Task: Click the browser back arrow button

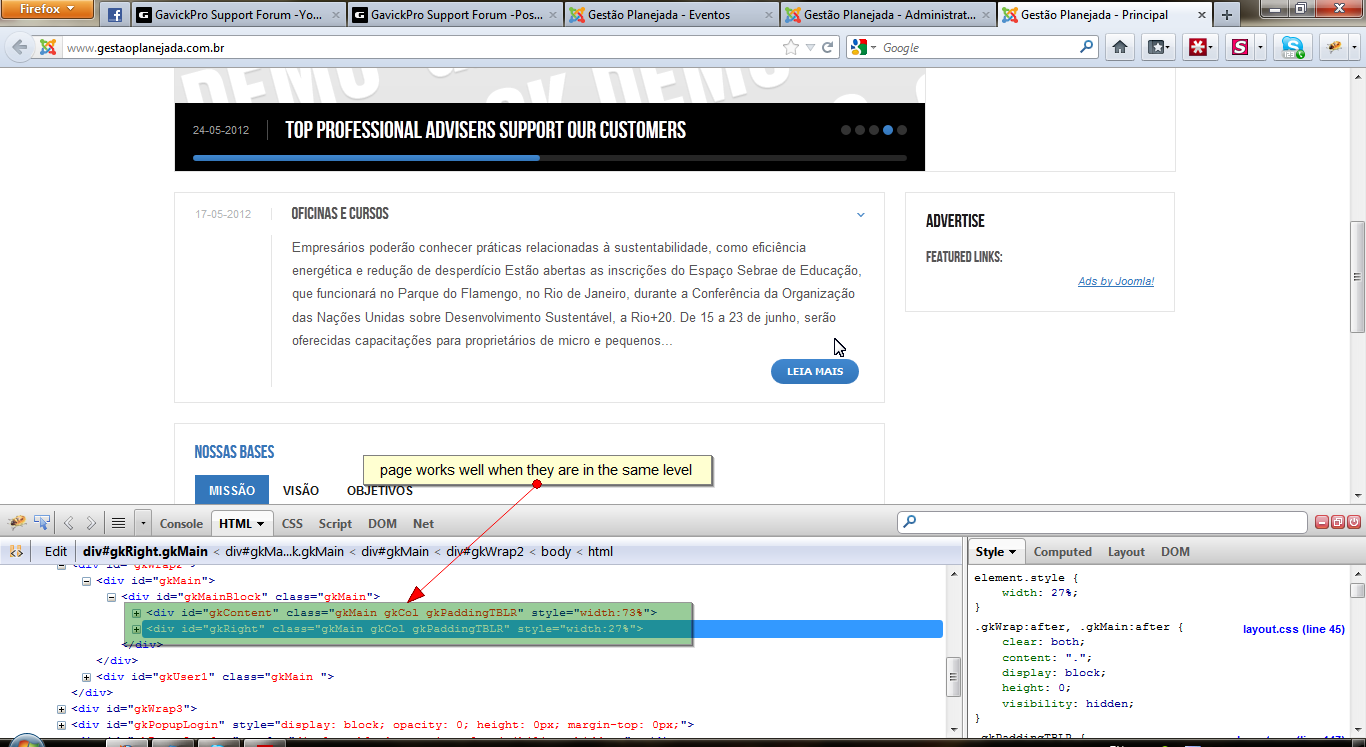Action: coord(19,47)
